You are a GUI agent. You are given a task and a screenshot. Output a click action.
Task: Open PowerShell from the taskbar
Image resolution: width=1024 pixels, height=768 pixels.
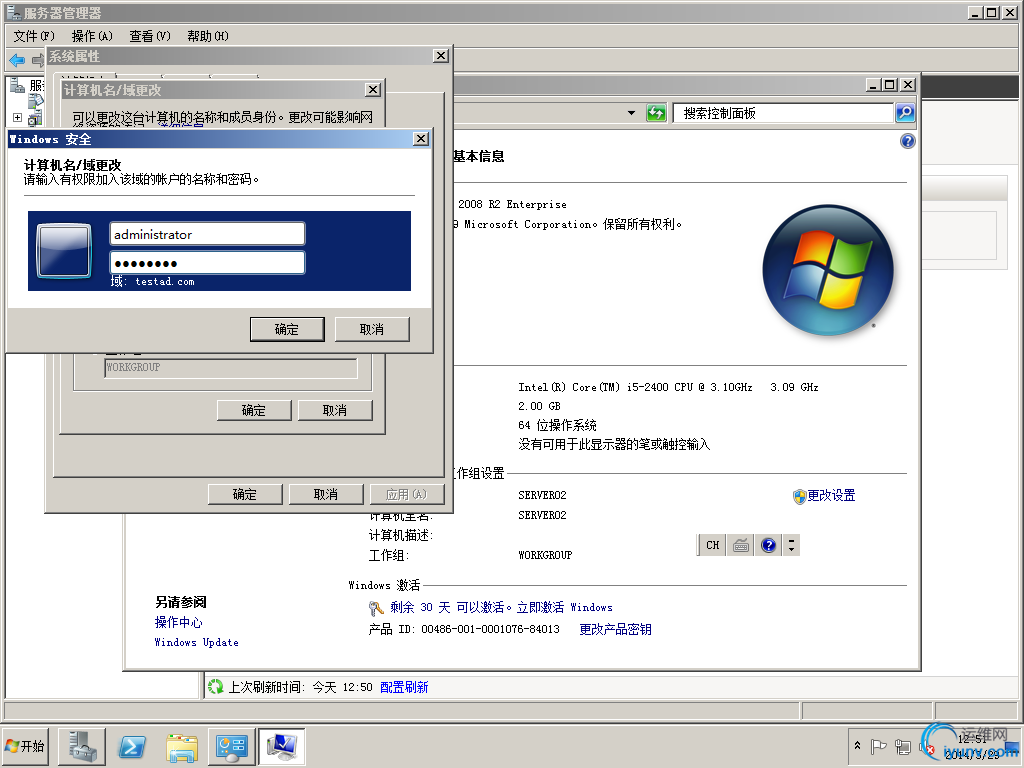point(131,746)
